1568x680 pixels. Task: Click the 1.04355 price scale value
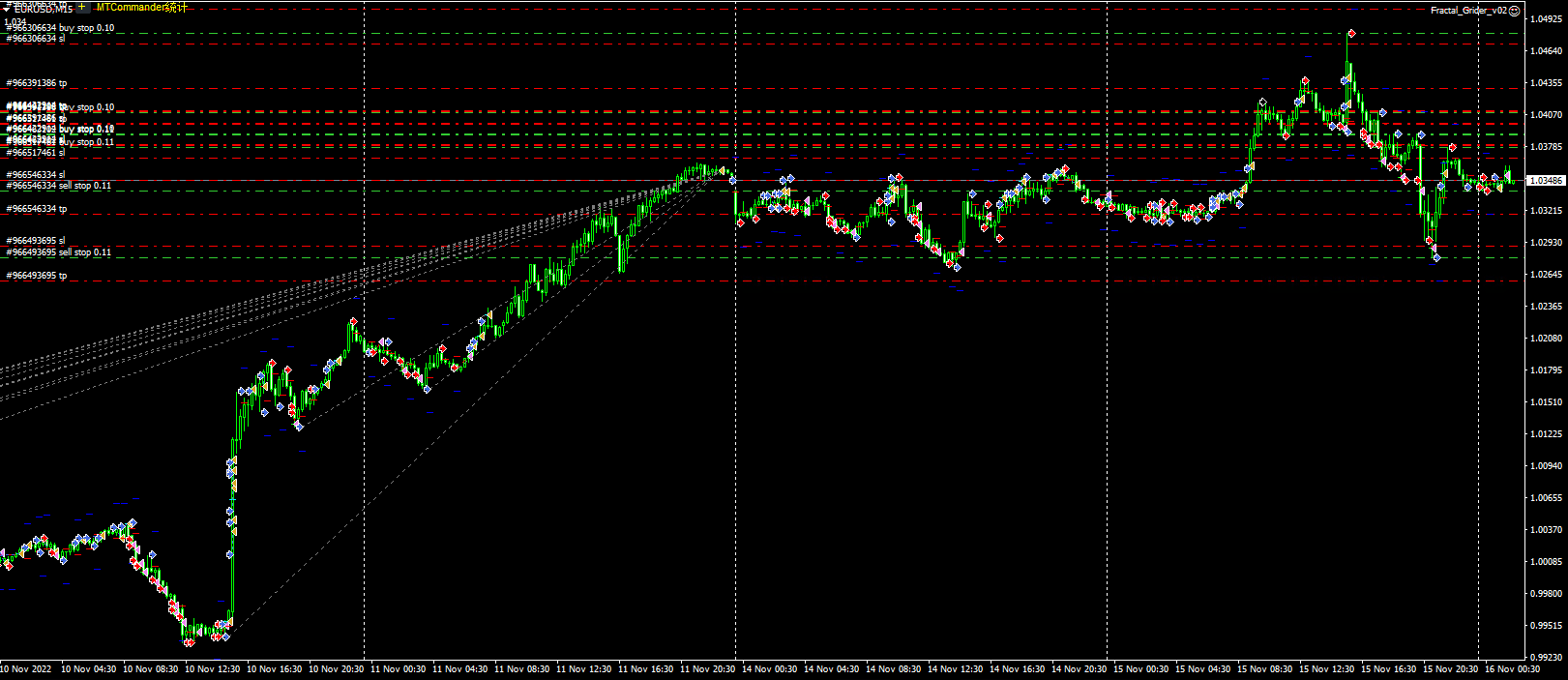1546,83
